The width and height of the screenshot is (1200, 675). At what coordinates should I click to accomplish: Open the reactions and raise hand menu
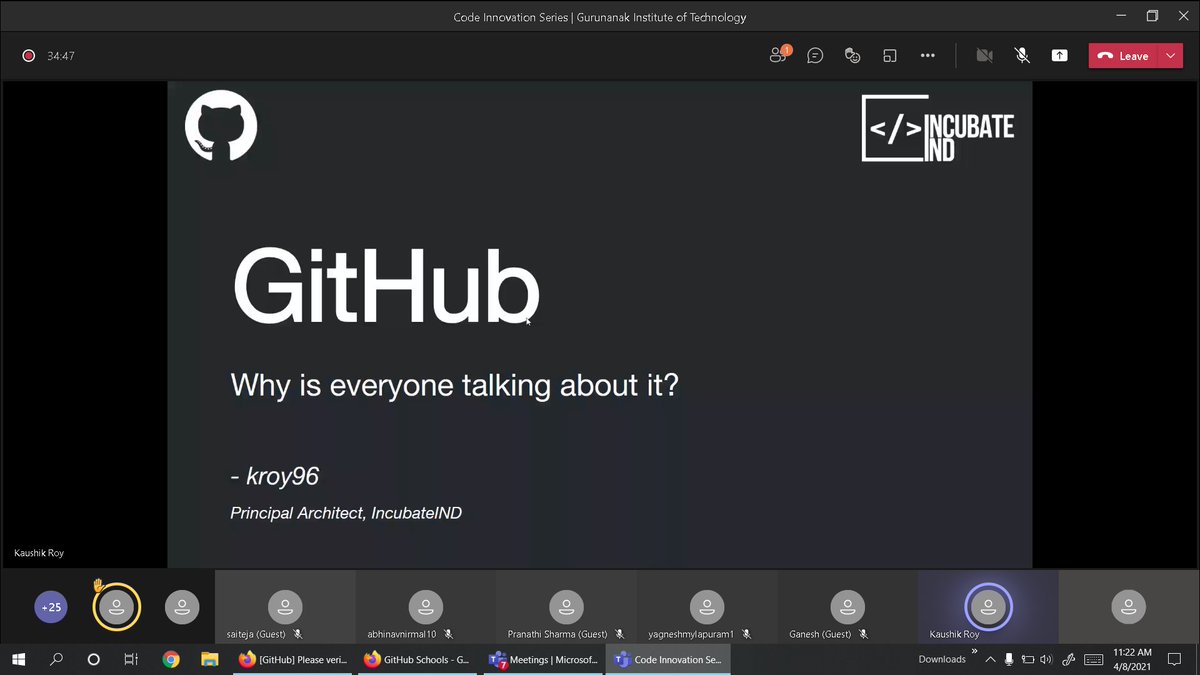coord(852,56)
